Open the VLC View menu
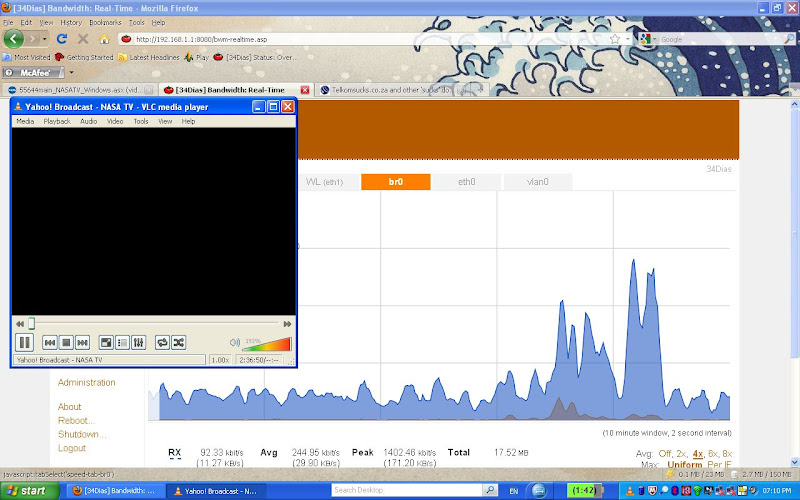 (165, 121)
